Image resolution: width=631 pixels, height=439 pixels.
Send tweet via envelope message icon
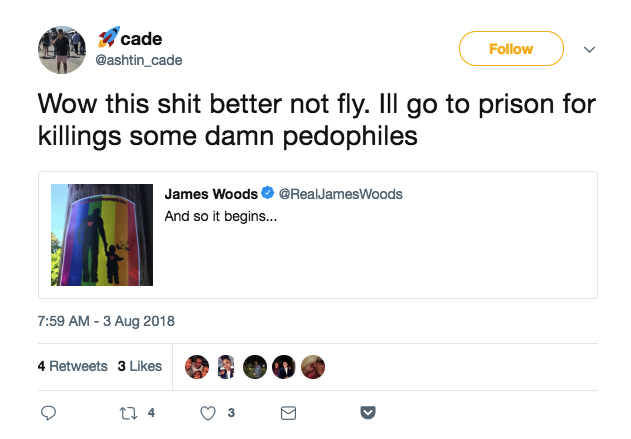point(288,413)
